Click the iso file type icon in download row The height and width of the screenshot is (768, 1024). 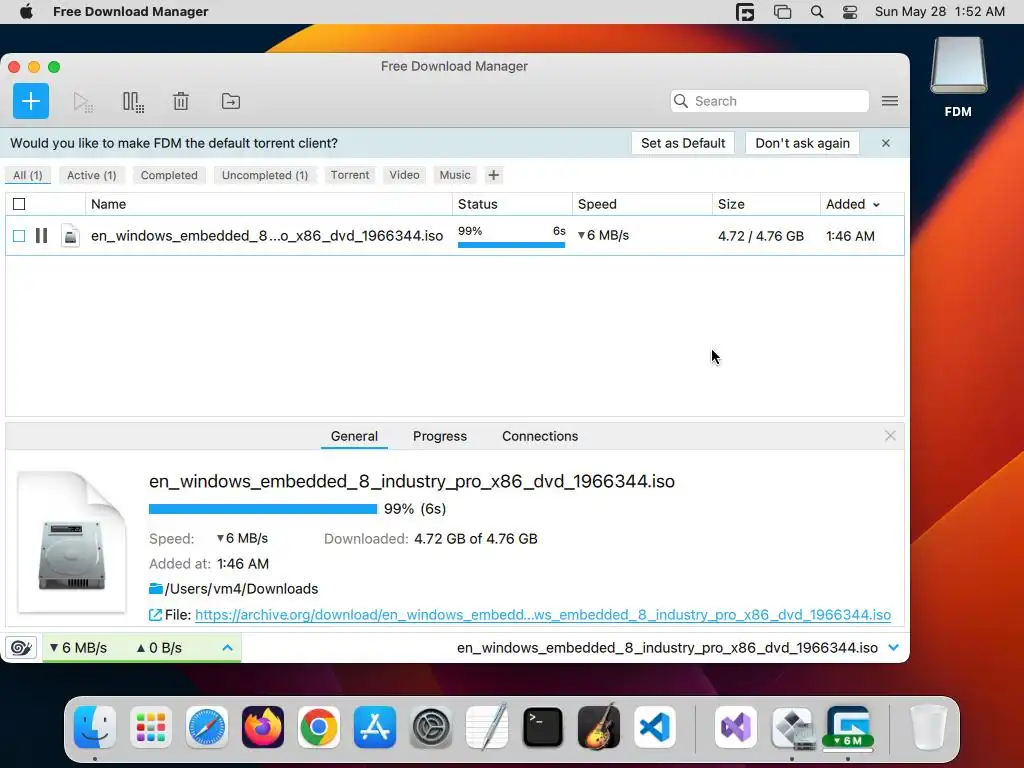coord(70,236)
